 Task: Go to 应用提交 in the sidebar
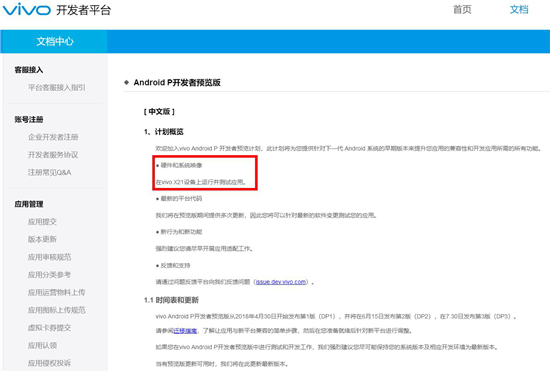42,222
